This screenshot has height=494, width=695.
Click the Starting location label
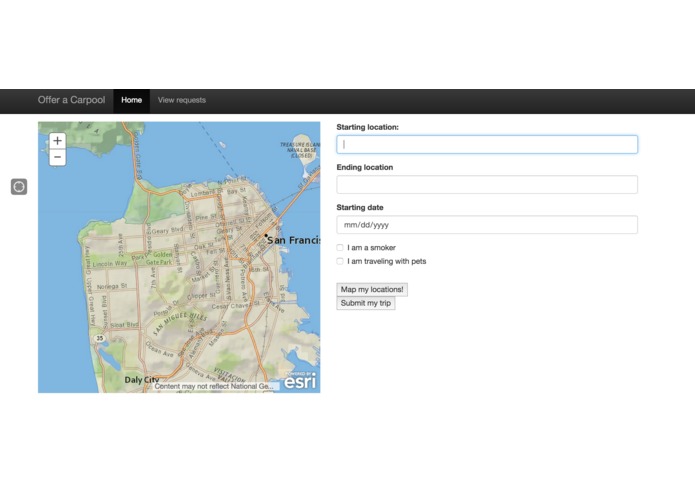point(367,127)
